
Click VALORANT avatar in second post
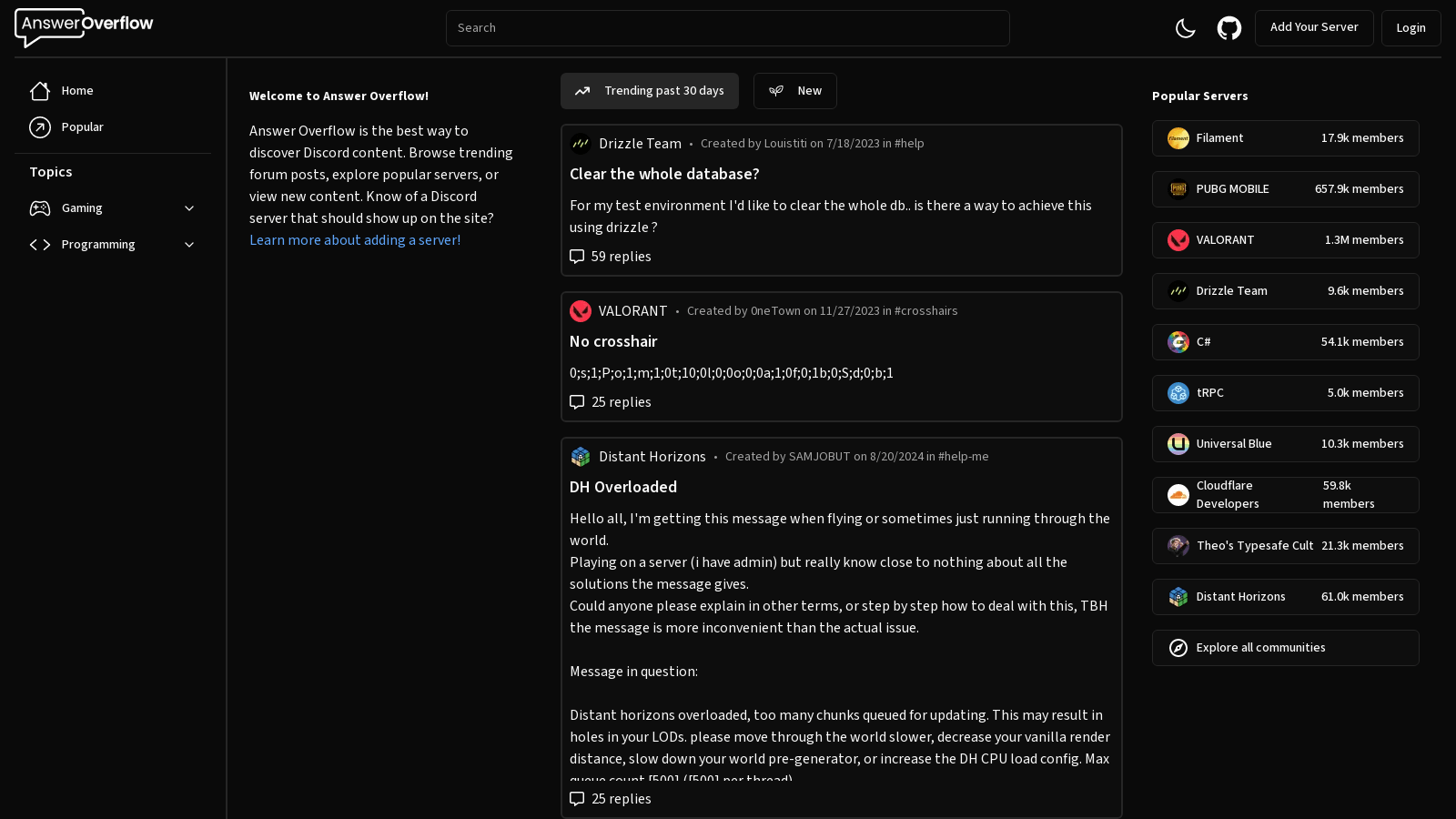(x=581, y=311)
